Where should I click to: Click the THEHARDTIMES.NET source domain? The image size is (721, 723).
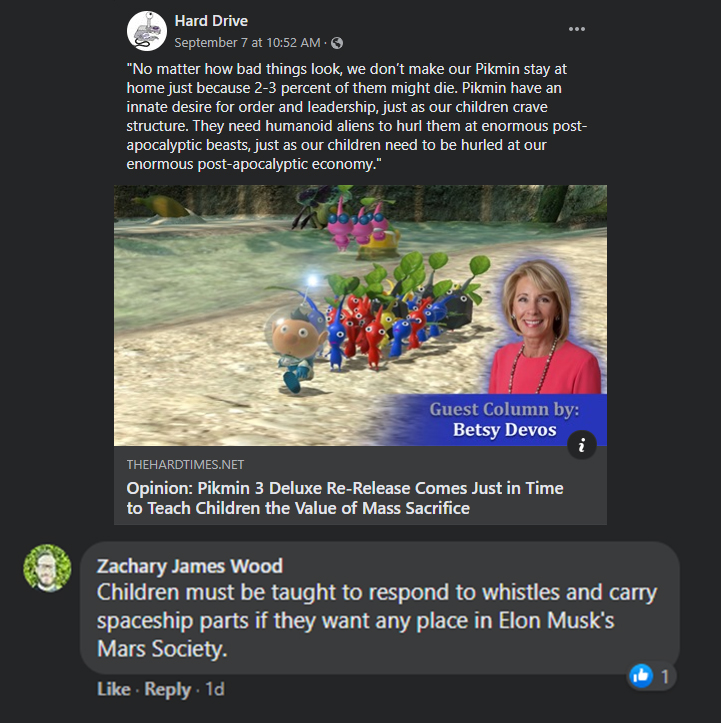coord(185,465)
